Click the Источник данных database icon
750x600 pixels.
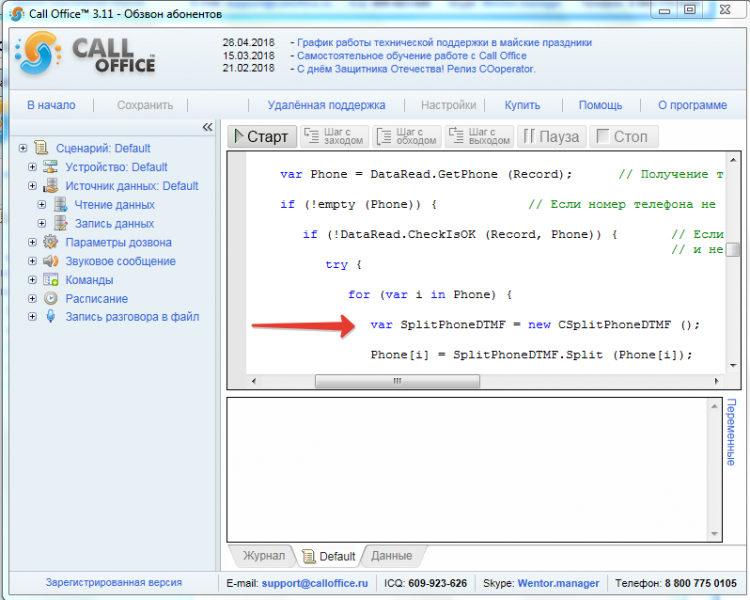[x=50, y=186]
